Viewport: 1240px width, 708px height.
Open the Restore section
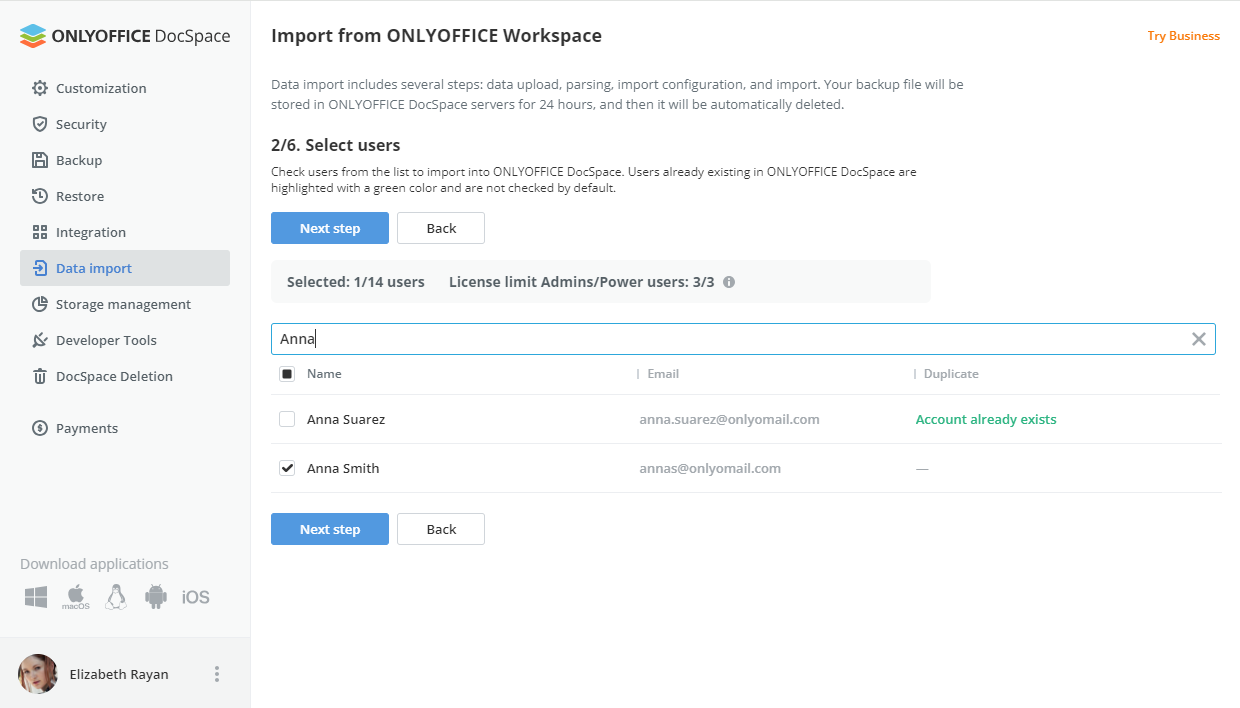(83, 196)
